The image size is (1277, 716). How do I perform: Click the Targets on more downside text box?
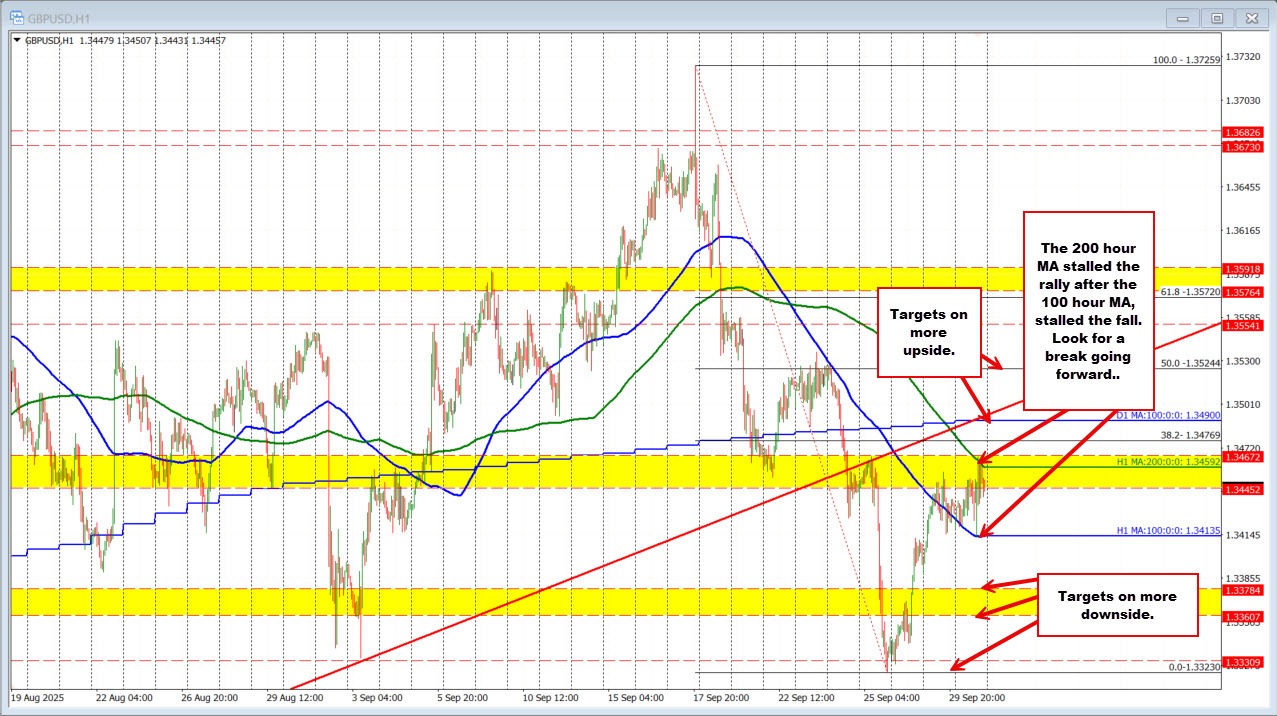[1117, 604]
